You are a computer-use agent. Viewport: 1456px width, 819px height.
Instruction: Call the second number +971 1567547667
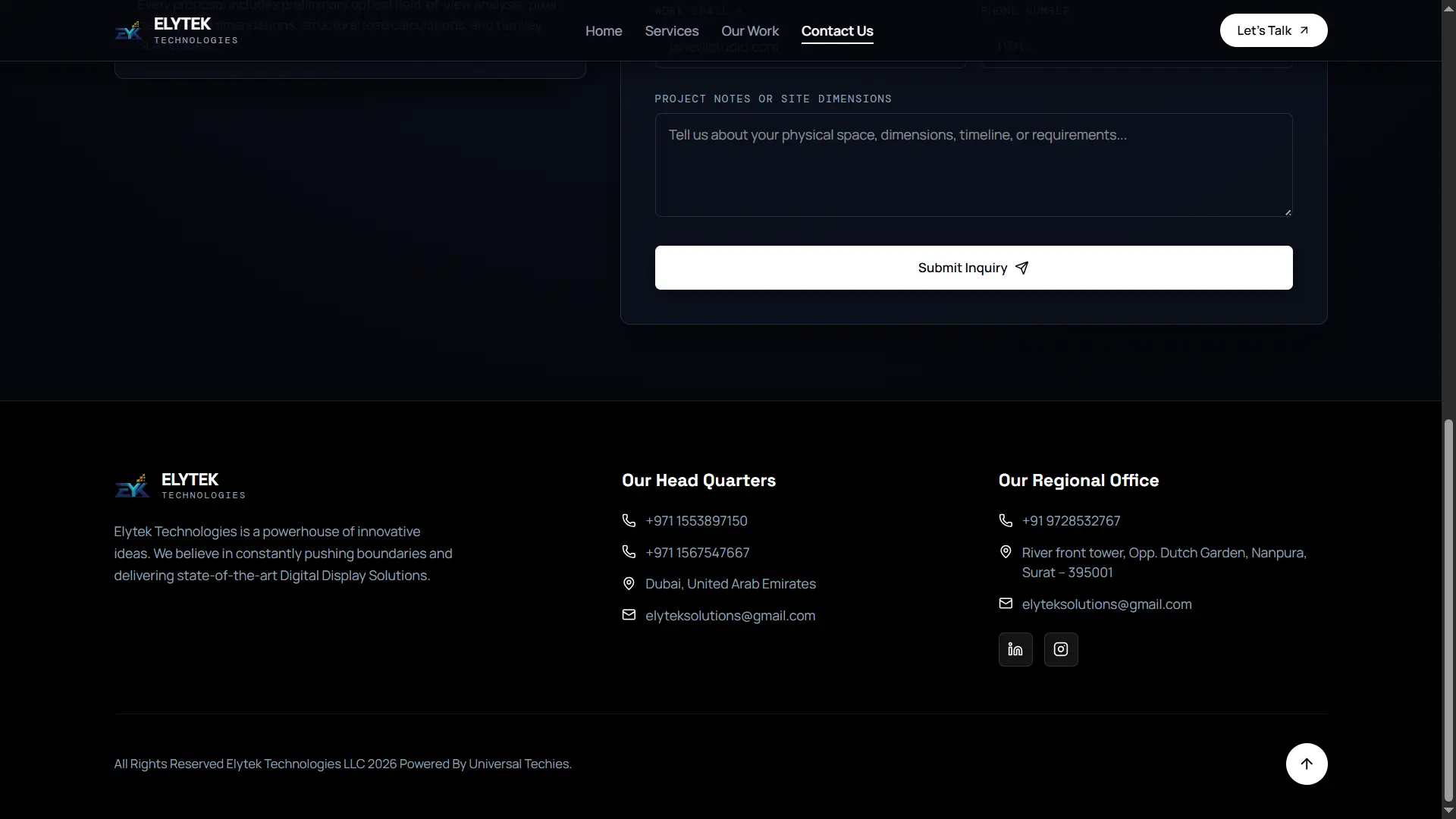[x=697, y=553]
